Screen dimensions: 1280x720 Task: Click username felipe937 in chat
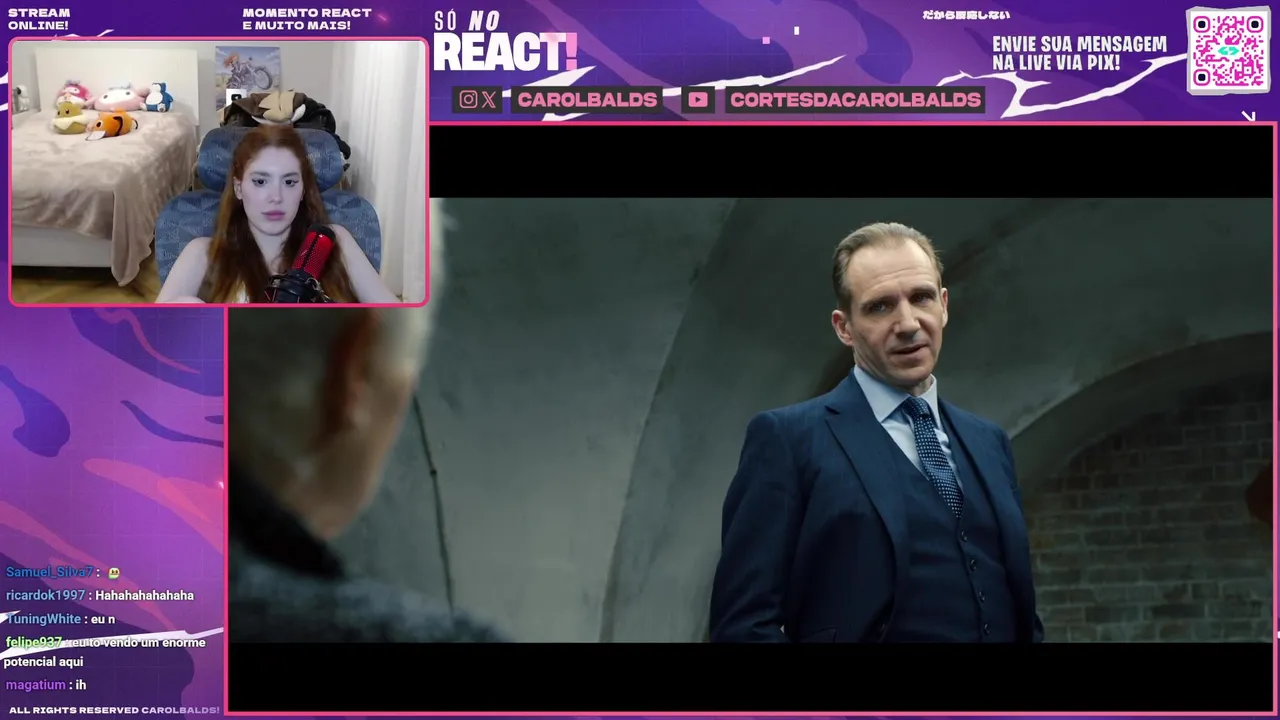point(33,642)
